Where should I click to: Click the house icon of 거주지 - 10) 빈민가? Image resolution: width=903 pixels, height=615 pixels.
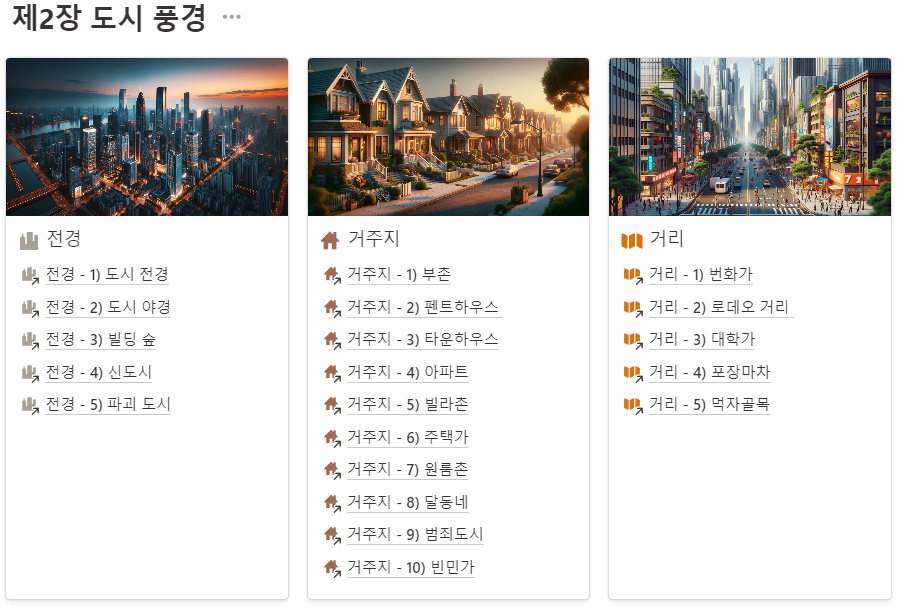click(x=332, y=568)
